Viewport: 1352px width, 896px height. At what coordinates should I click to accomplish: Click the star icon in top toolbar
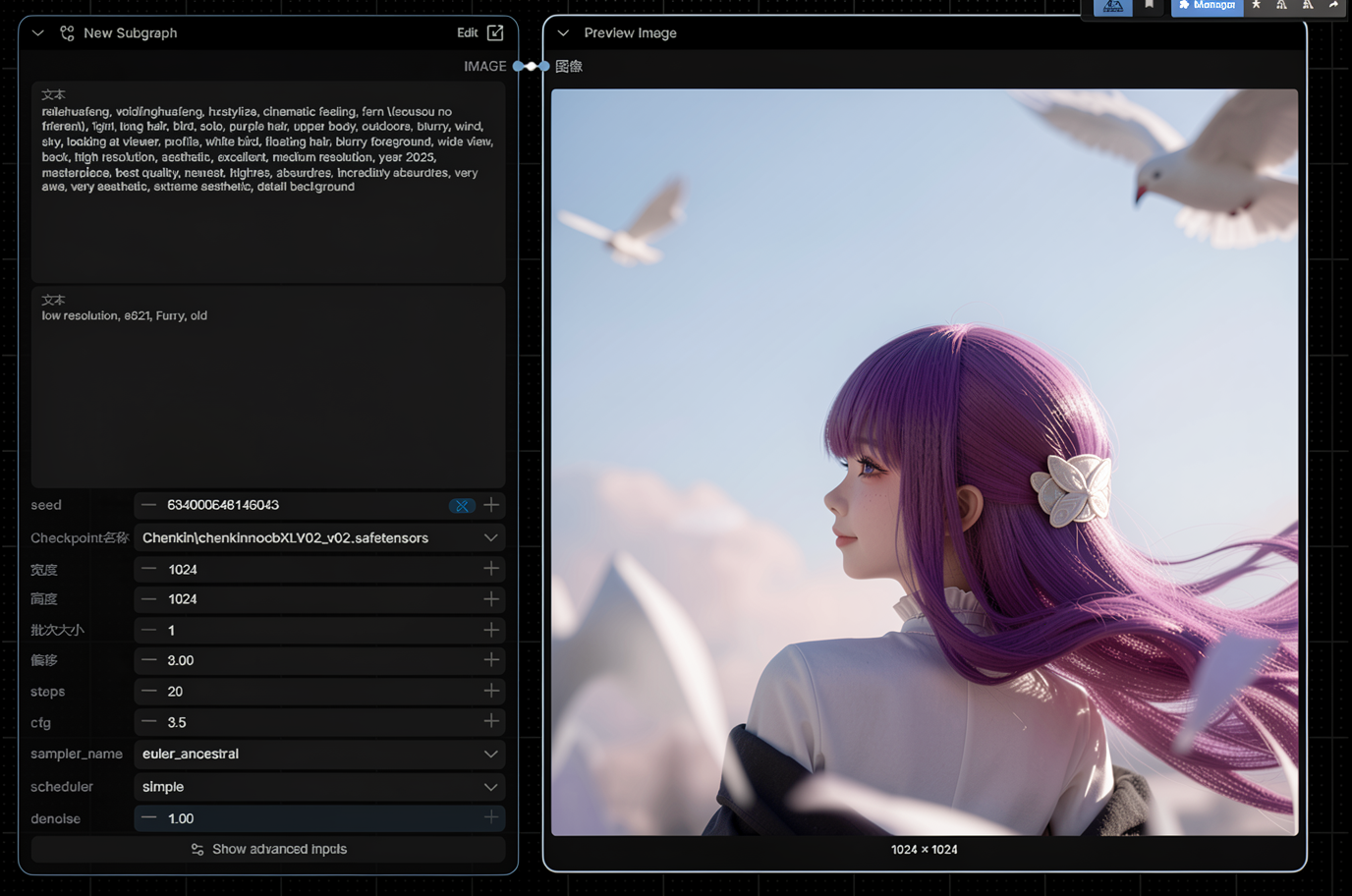[1256, 6]
